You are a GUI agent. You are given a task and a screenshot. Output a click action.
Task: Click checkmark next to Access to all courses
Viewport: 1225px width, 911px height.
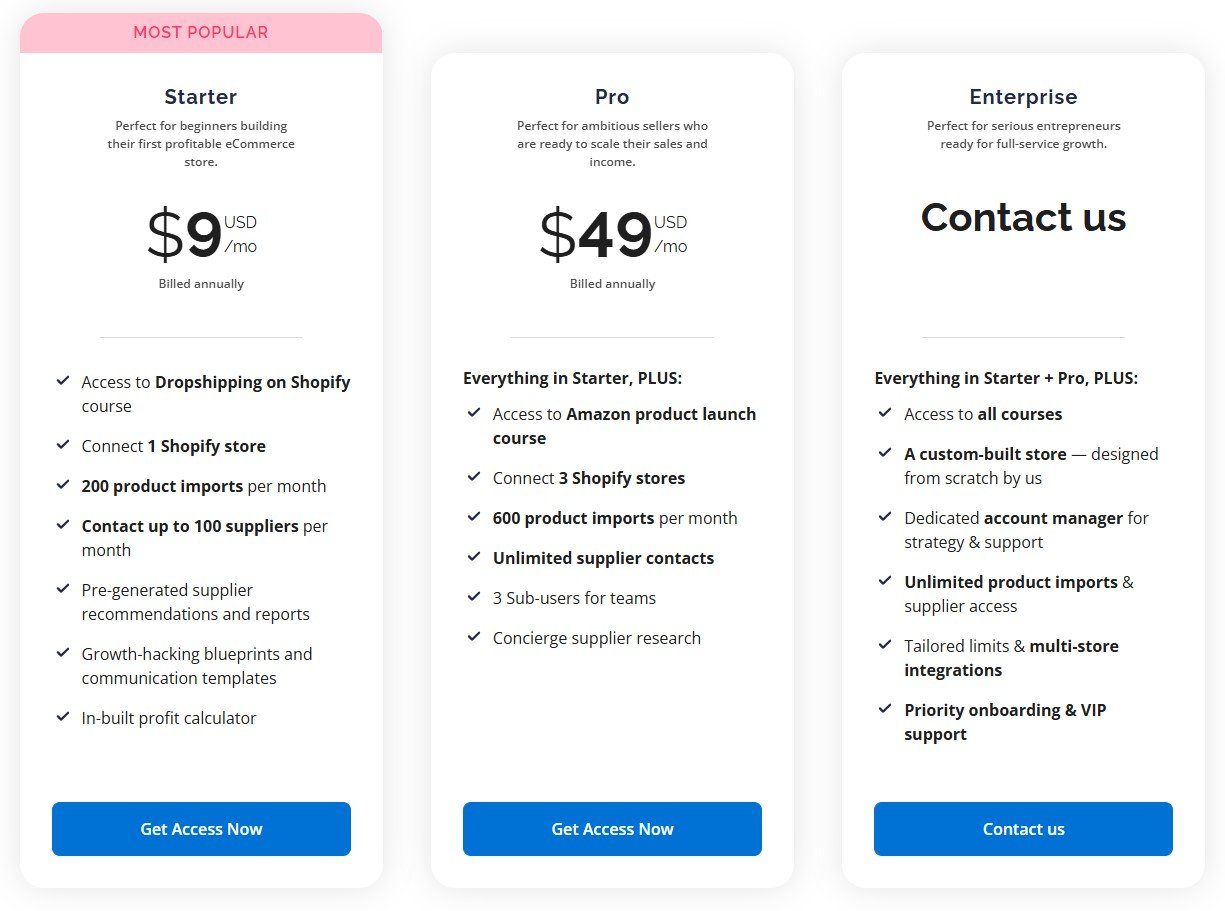(x=885, y=413)
